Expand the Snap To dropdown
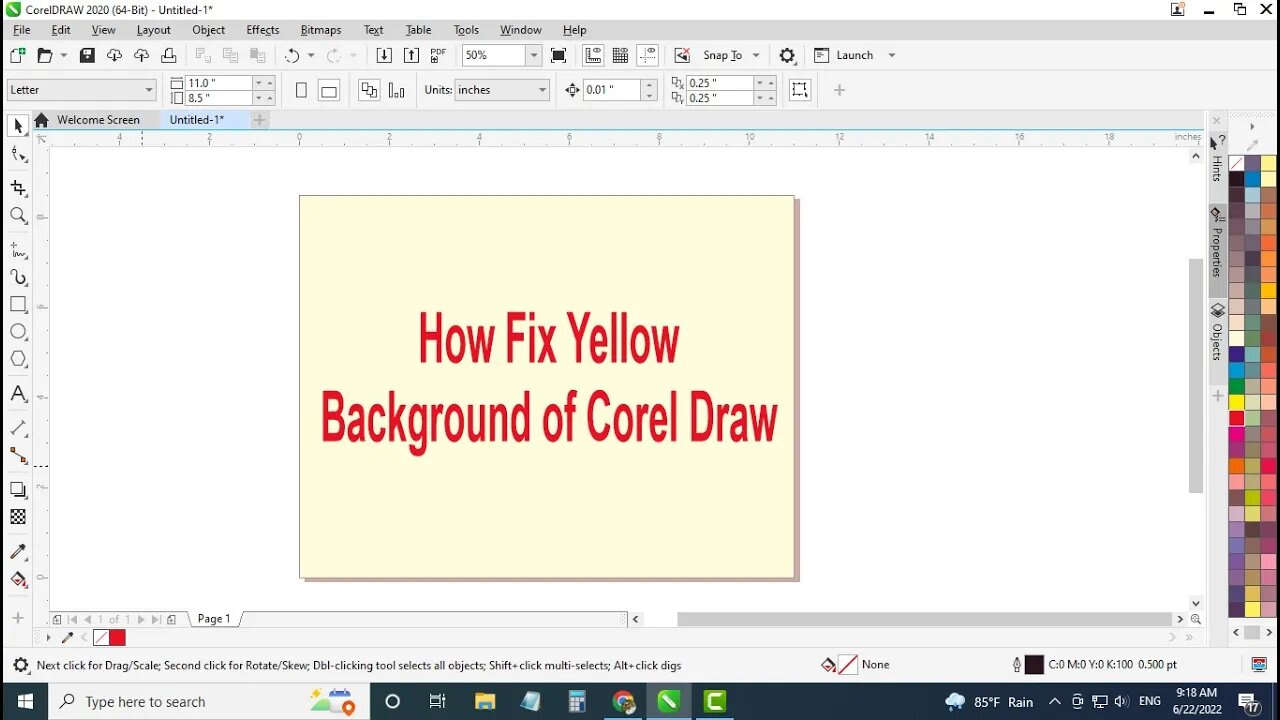Screen dimensions: 1280x720 [756, 55]
